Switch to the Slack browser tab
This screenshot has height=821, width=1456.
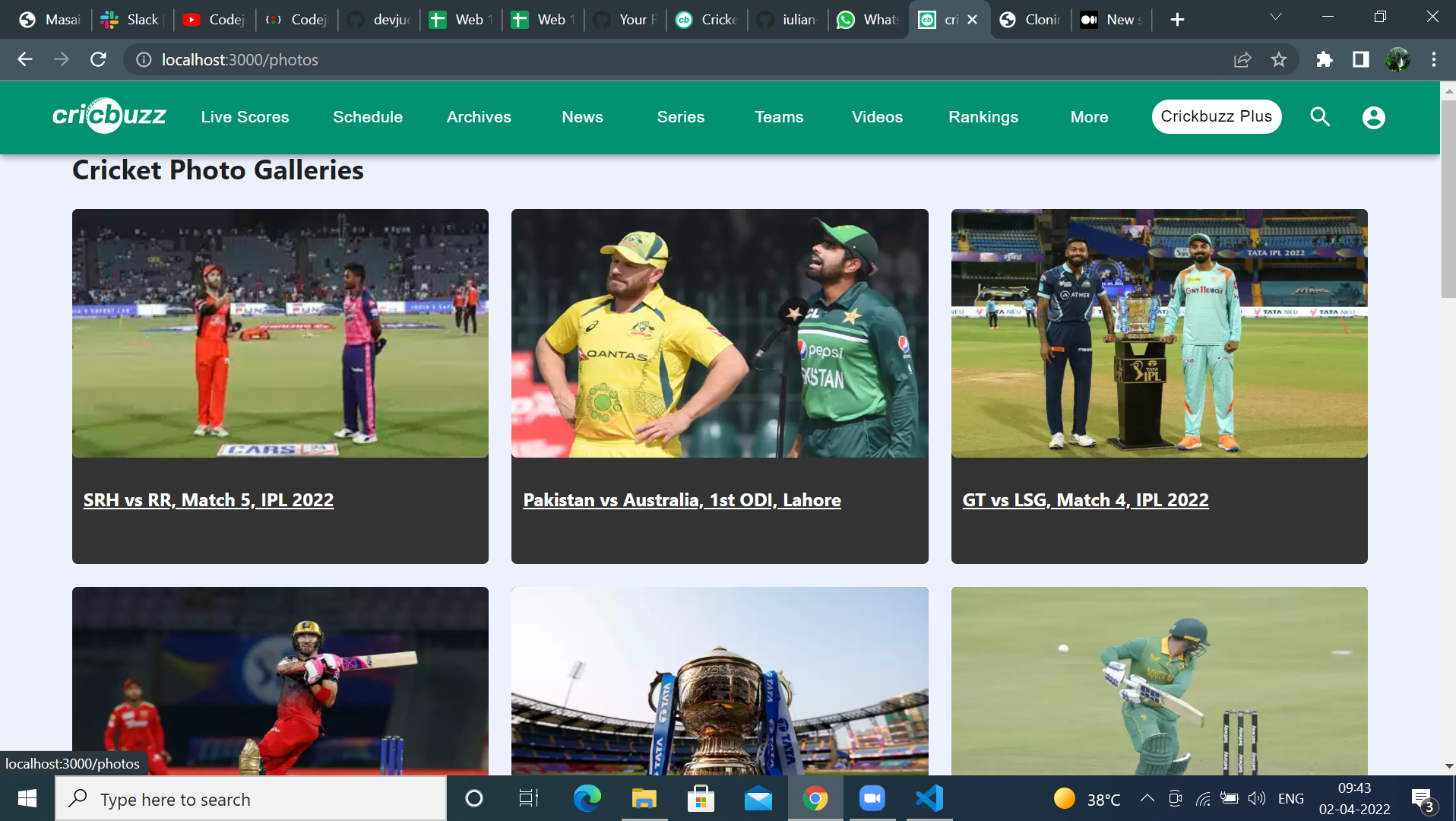click(133, 20)
